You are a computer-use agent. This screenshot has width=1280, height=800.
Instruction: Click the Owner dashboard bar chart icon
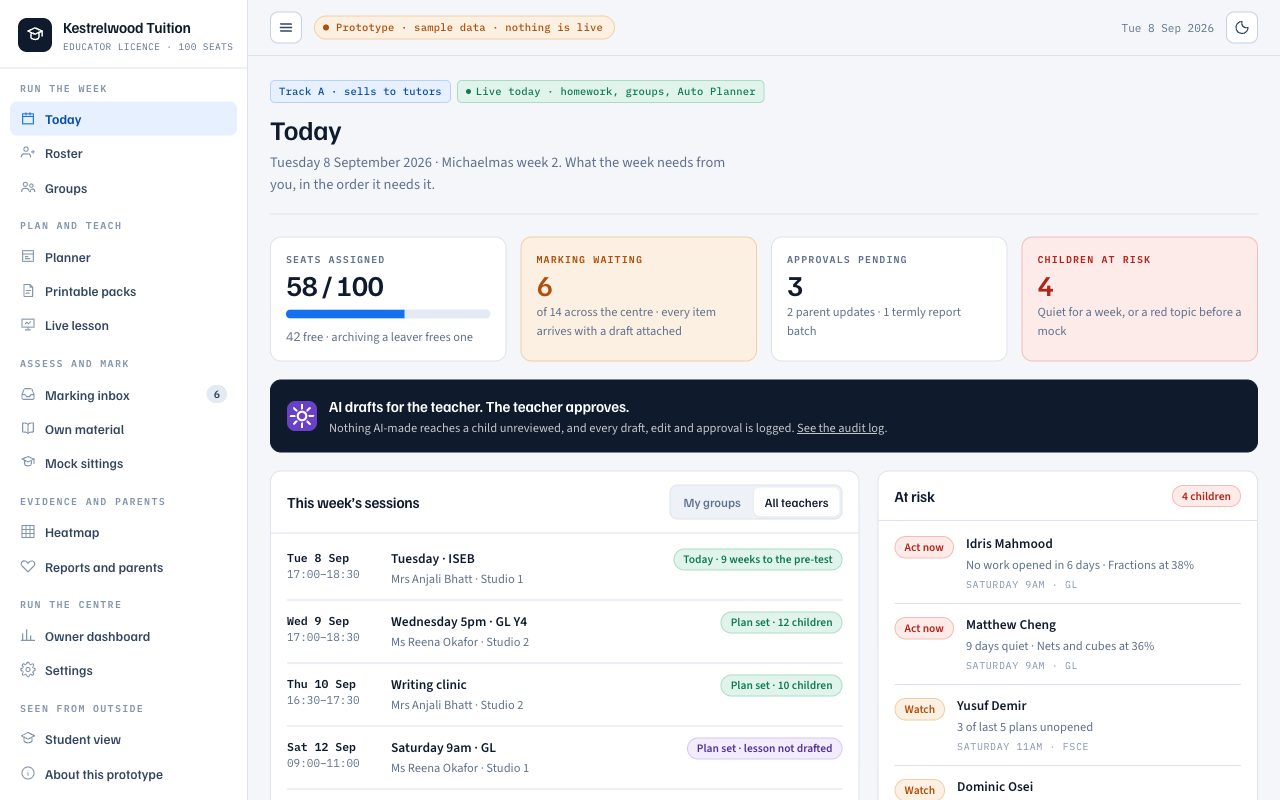tap(28, 636)
